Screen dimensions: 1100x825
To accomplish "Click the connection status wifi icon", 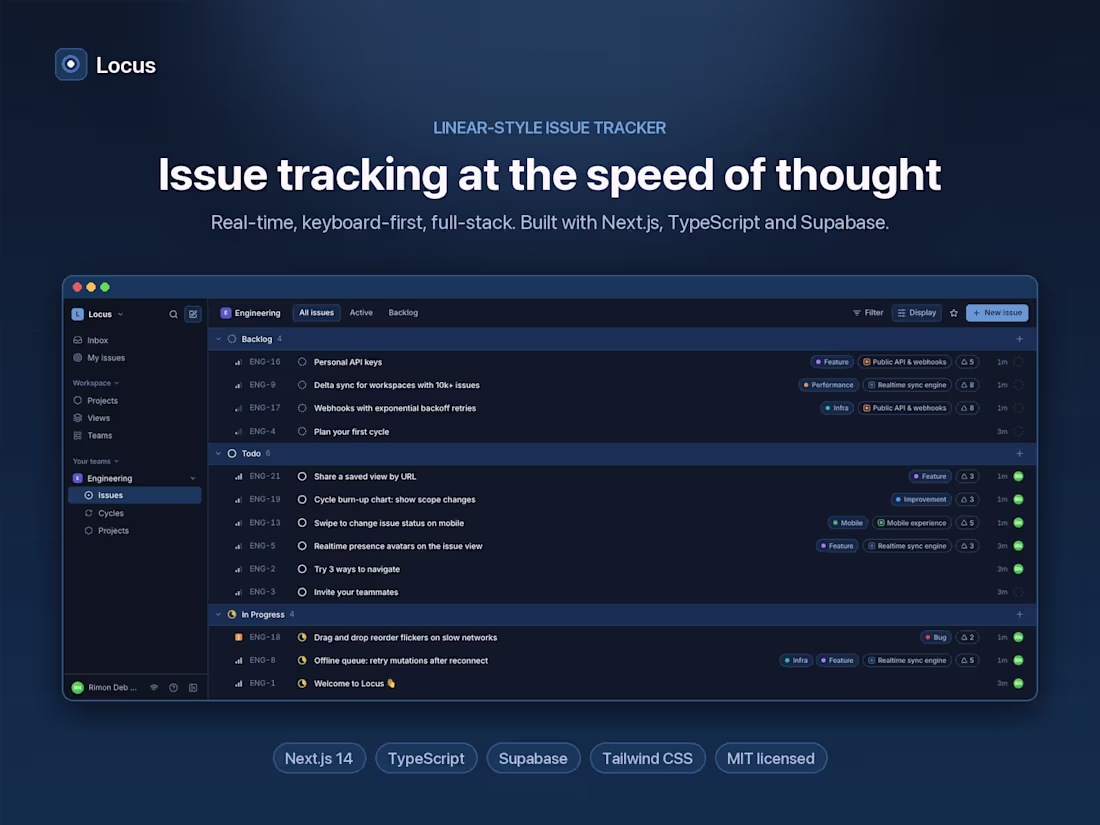I will pos(154,688).
